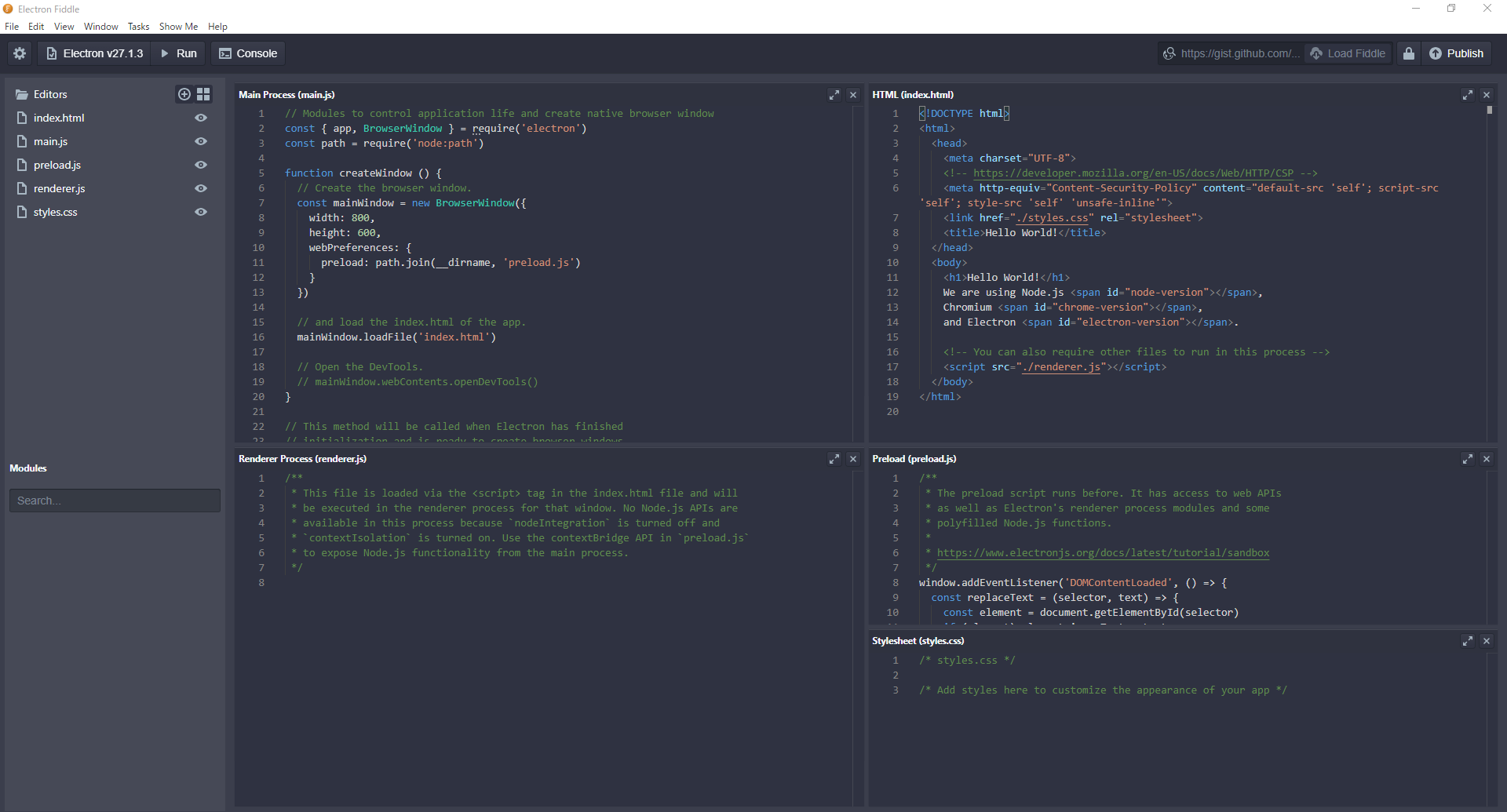The width and height of the screenshot is (1507, 812).
Task: Toggle the gist privacy lock icon
Action: [x=1408, y=53]
